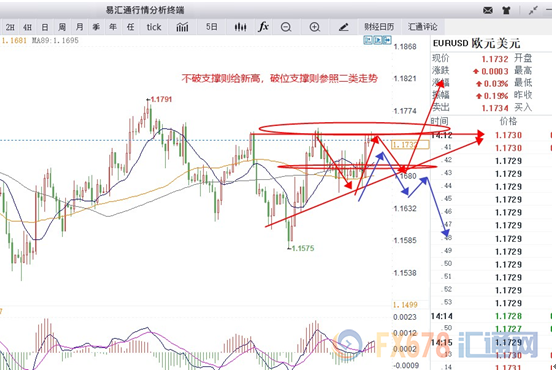556x381 pixels.
Task: Open the mail envelope icon
Action: (x=488, y=10)
